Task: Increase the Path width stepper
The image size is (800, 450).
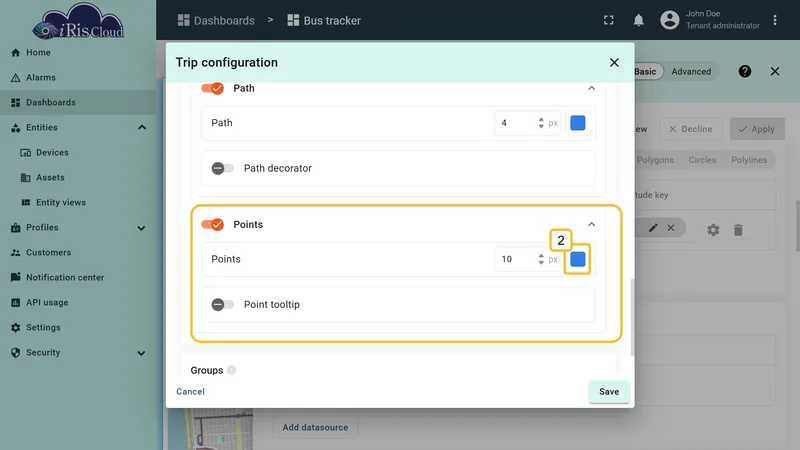Action: pyautogui.click(x=541, y=120)
